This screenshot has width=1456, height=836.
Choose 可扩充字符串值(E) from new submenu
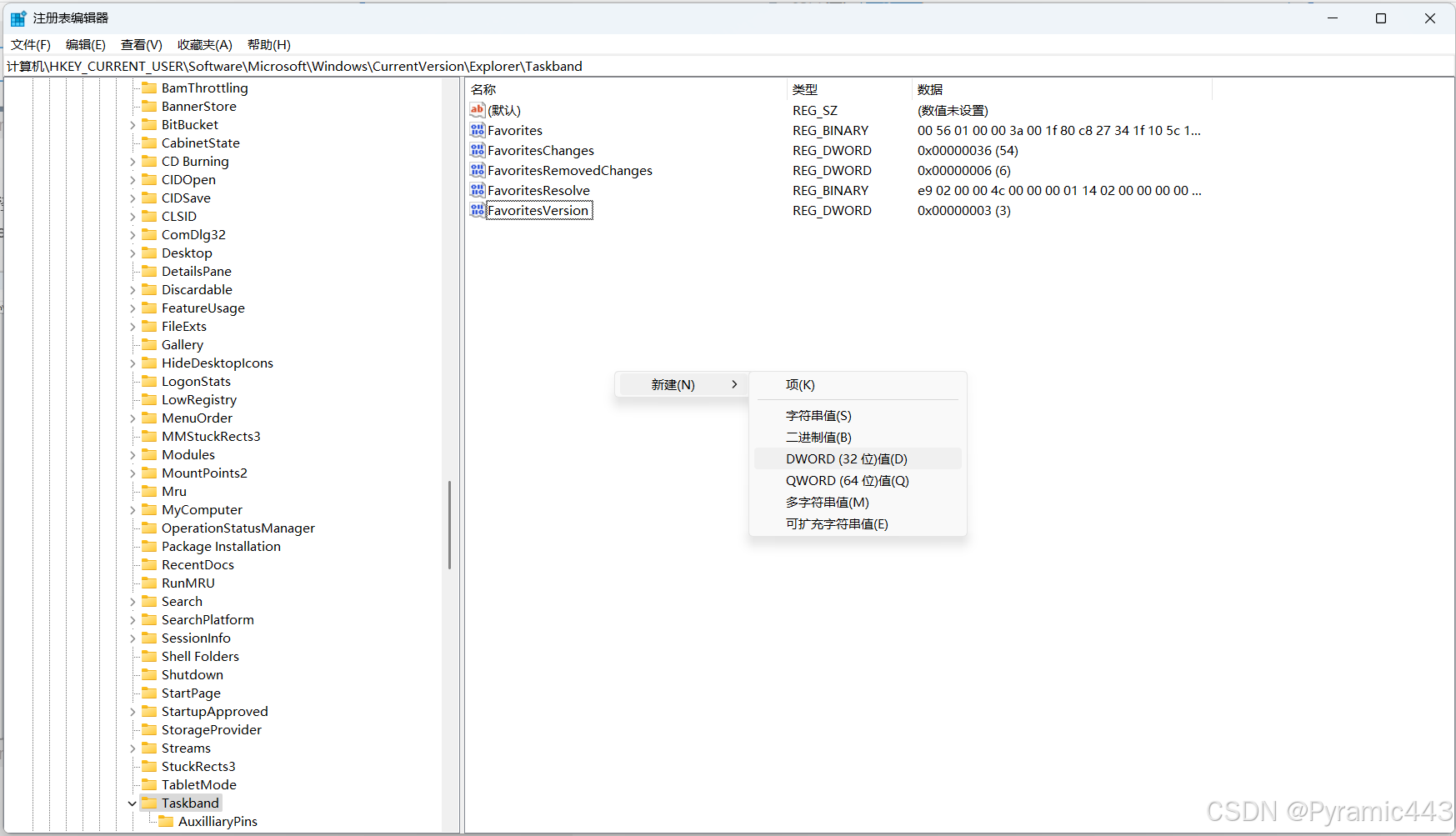click(x=858, y=524)
